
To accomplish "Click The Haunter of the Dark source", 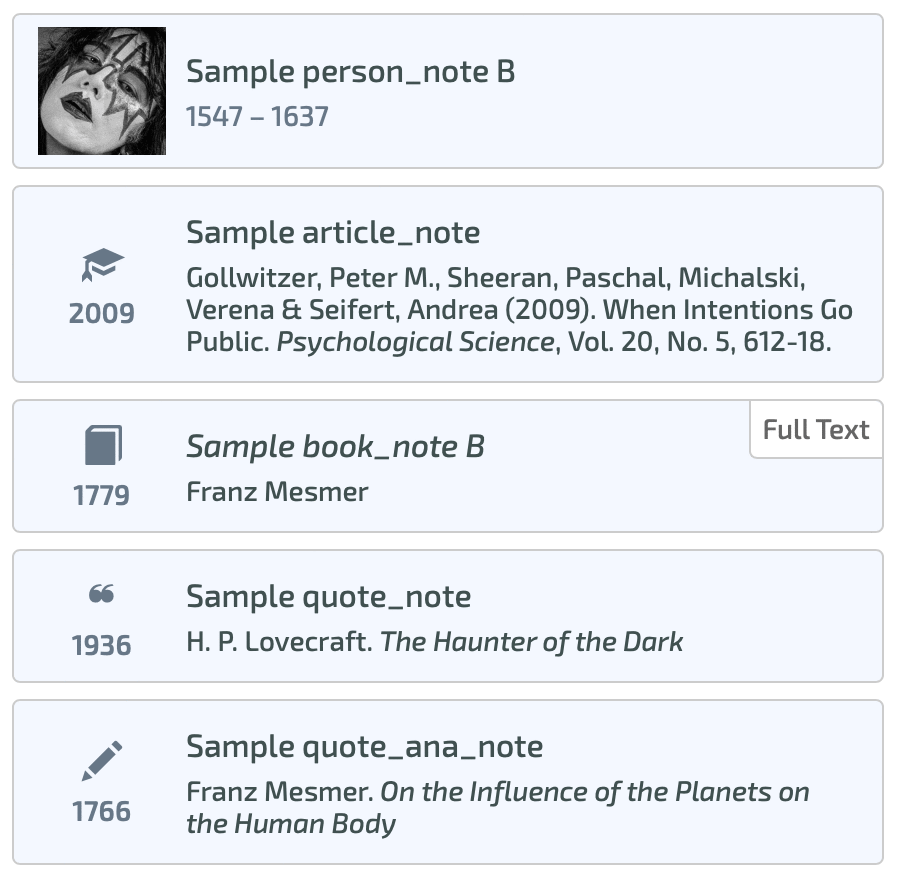I will (x=532, y=642).
